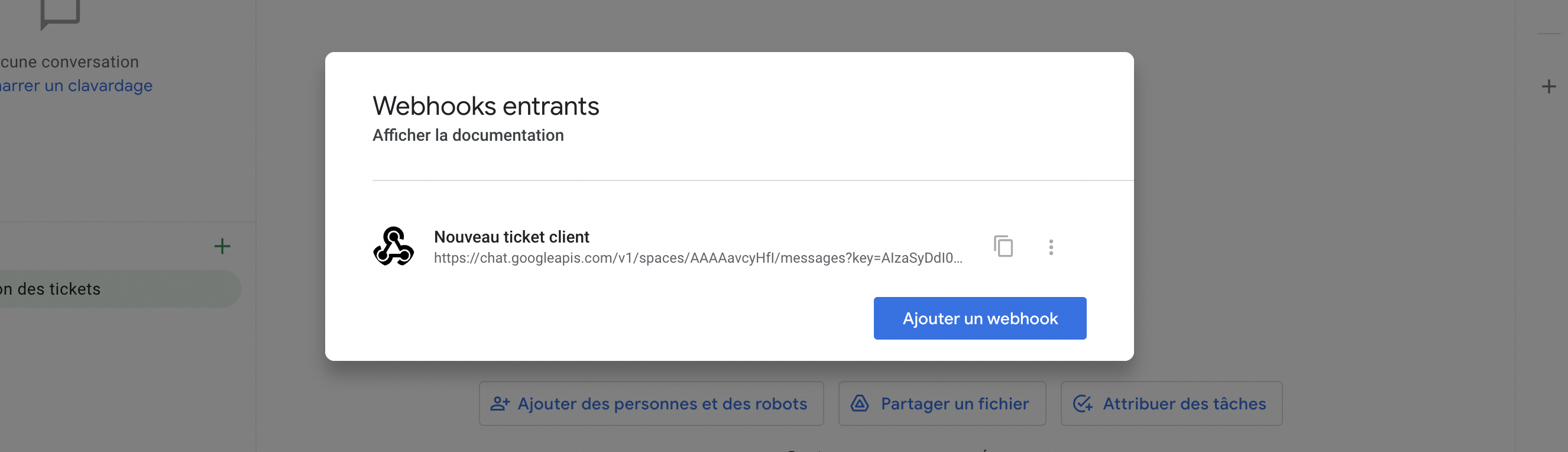1568x452 pixels.
Task: Click Ajouter des personnes et des robots
Action: pos(650,403)
